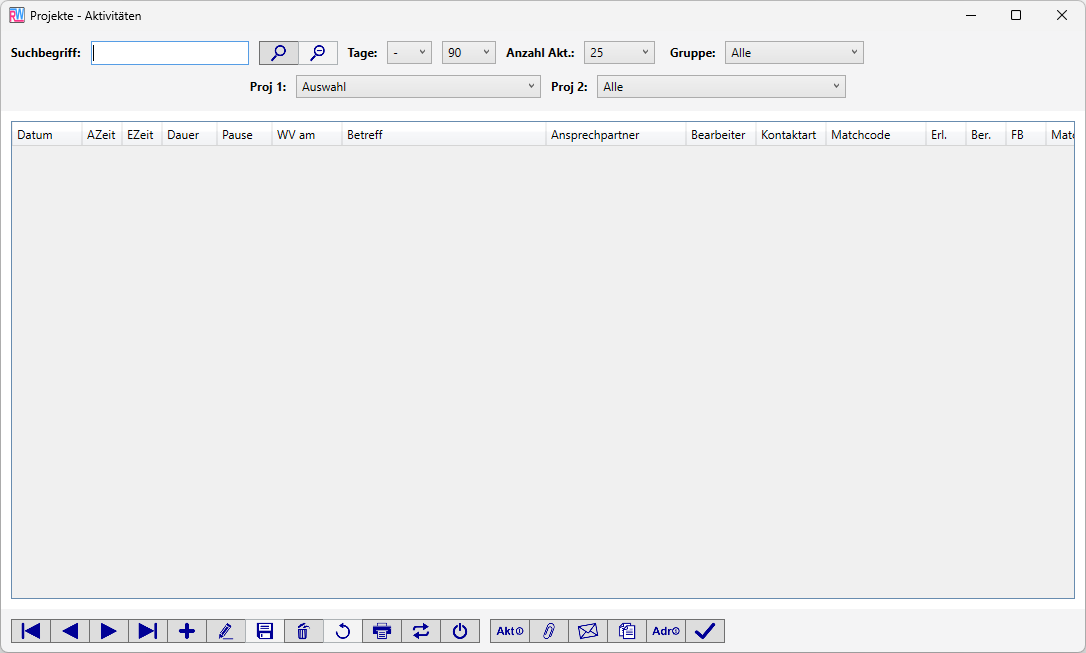This screenshot has height=653, width=1086.
Task: Close the Projekte - Aktivitäten window
Action: pyautogui.click(x=1062, y=15)
